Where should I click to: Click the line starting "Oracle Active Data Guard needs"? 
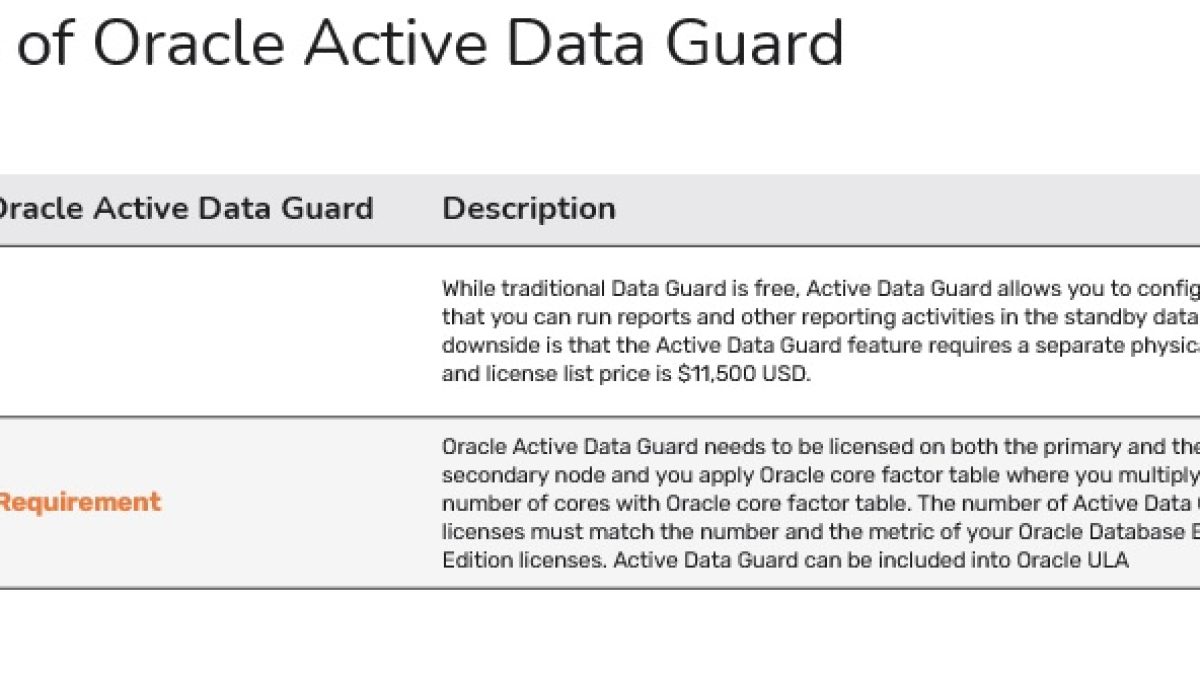click(x=820, y=446)
